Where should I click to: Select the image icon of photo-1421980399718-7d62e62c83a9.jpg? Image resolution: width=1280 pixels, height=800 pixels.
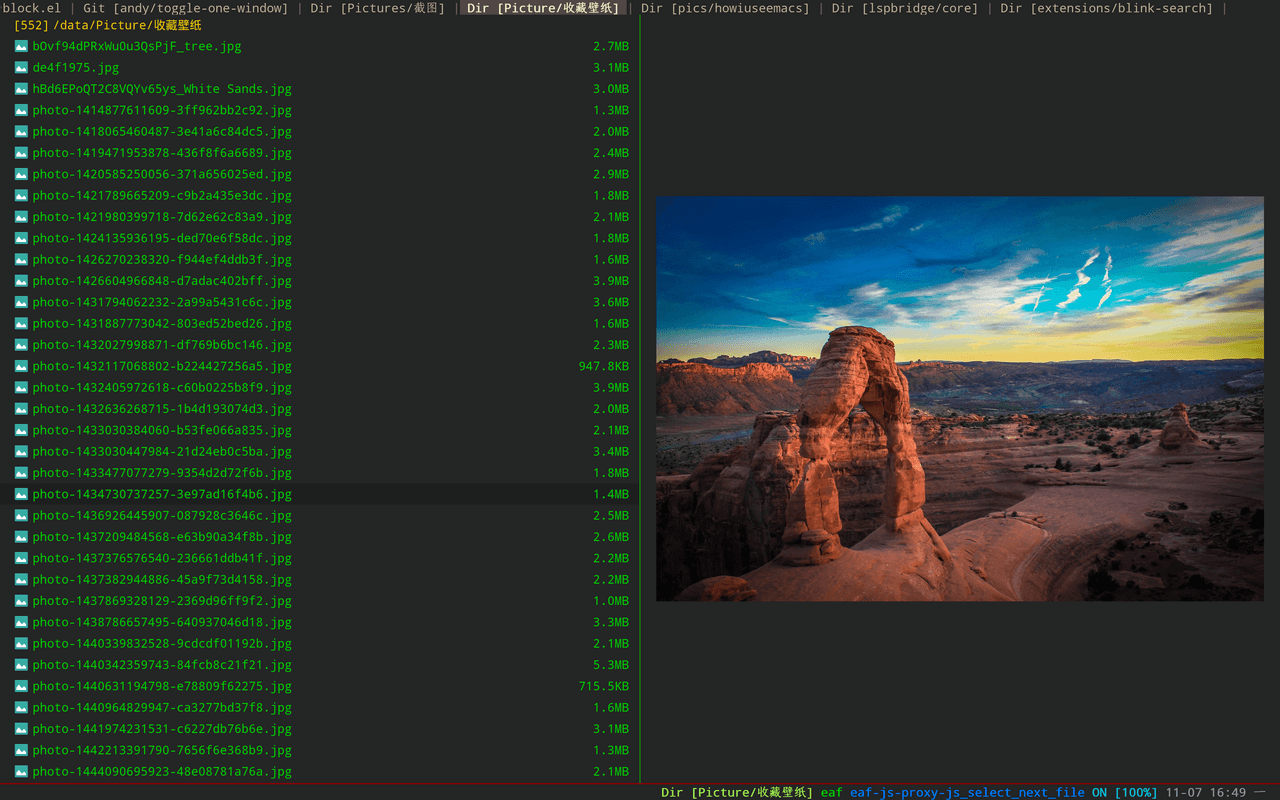tap(21, 217)
